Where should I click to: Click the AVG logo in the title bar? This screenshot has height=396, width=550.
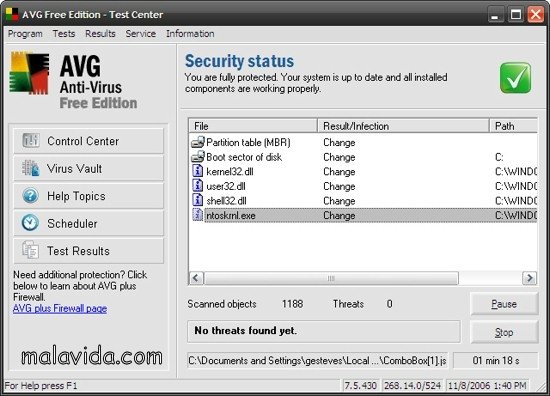[x=12, y=14]
